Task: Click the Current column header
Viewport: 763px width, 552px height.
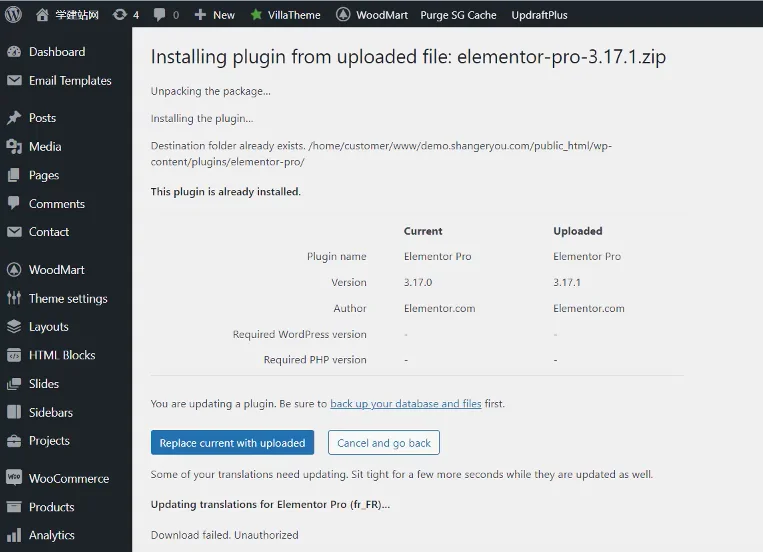Action: tap(423, 231)
